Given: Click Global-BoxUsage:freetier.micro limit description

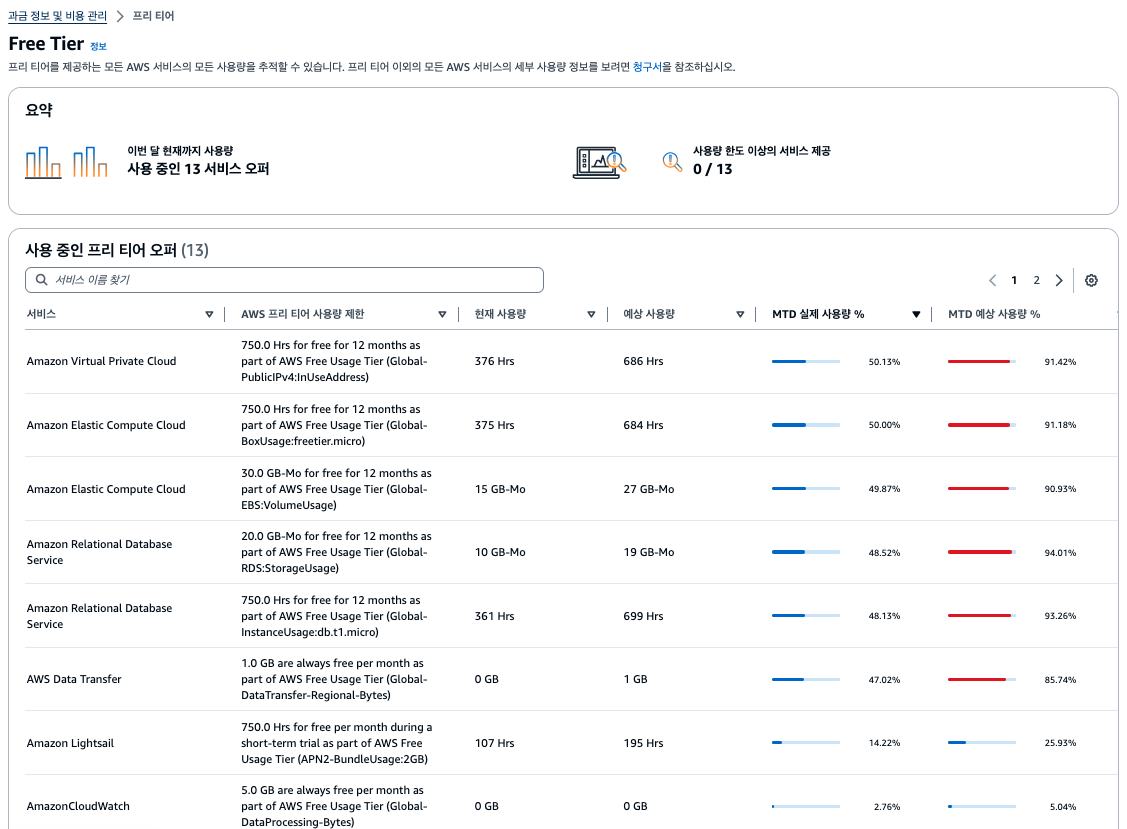Looking at the screenshot, I should (334, 425).
